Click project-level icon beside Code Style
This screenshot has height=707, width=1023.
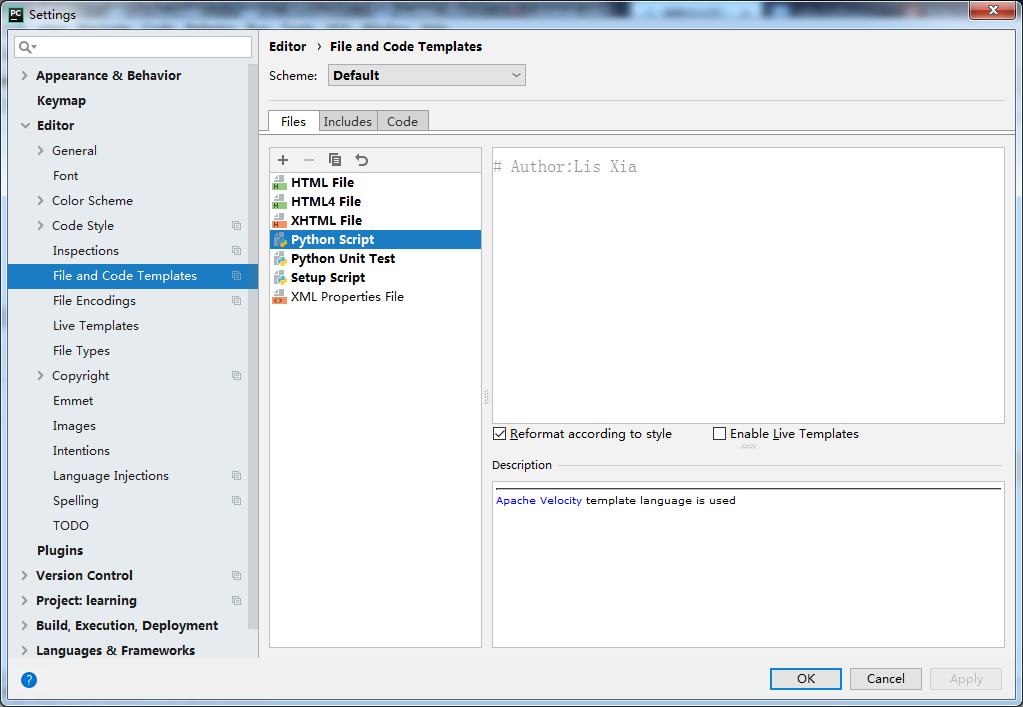(236, 226)
